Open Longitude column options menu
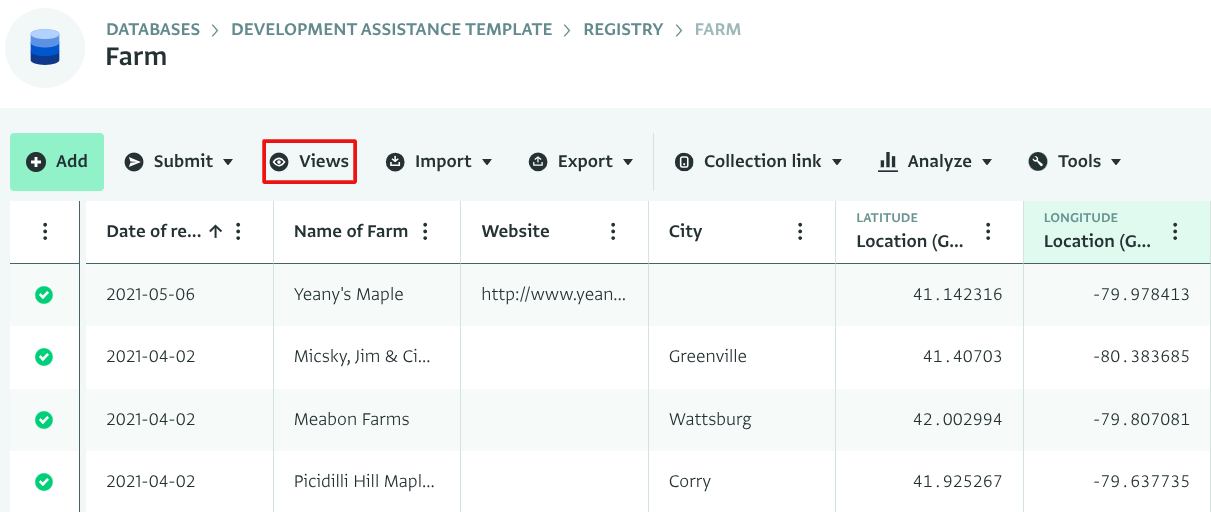The width and height of the screenshot is (1211, 512). point(1175,232)
